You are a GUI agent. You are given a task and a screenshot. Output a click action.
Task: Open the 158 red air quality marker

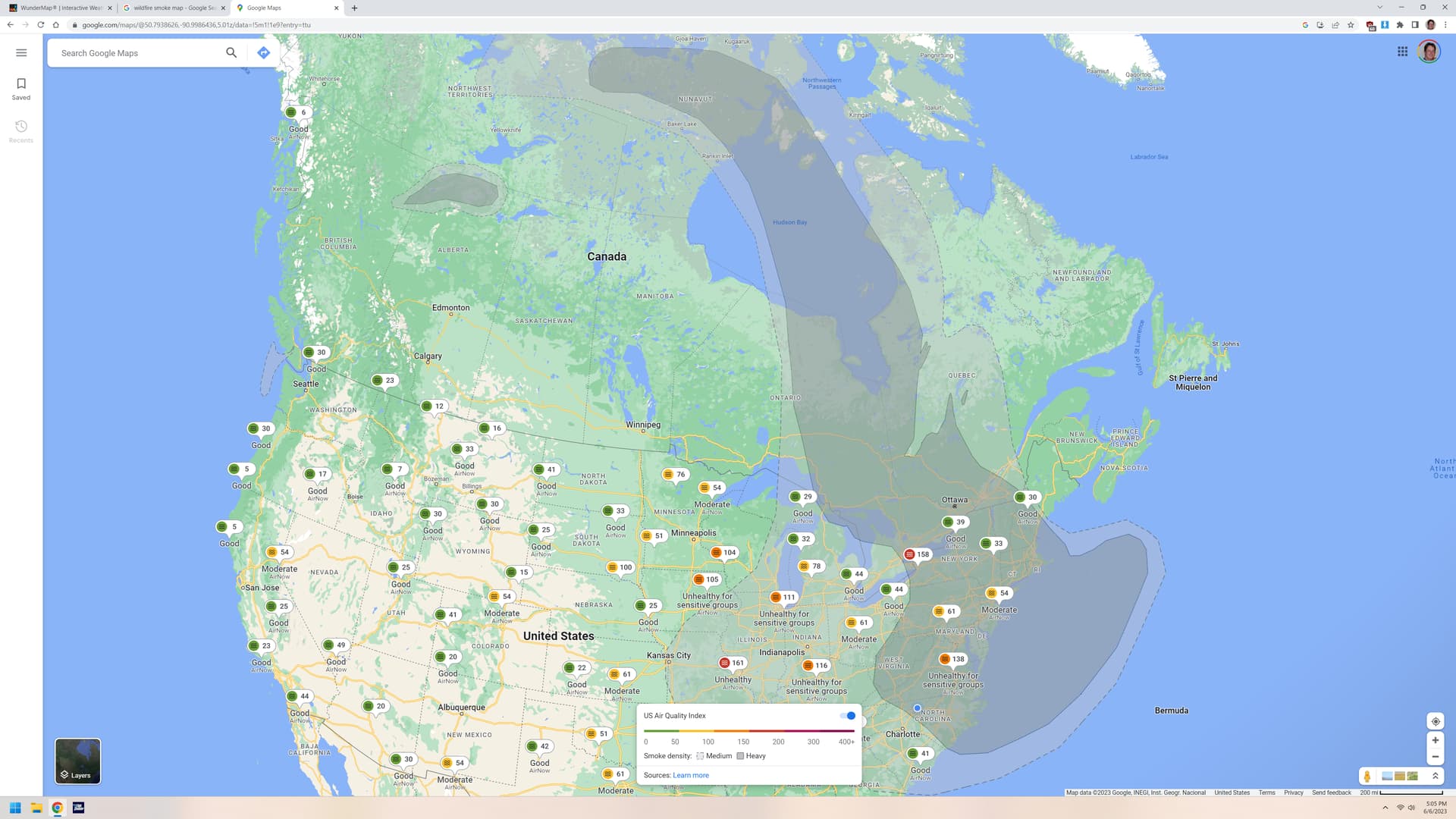point(917,554)
